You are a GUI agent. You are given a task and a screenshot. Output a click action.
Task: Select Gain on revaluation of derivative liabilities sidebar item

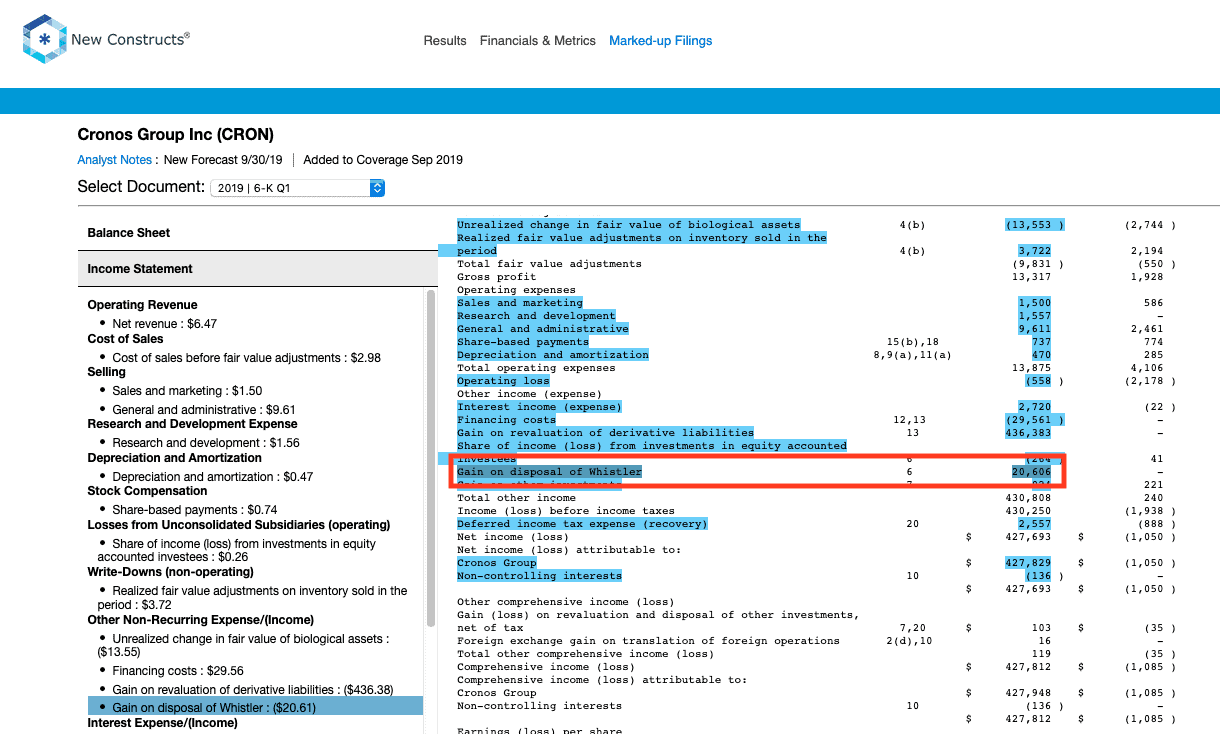(253, 690)
